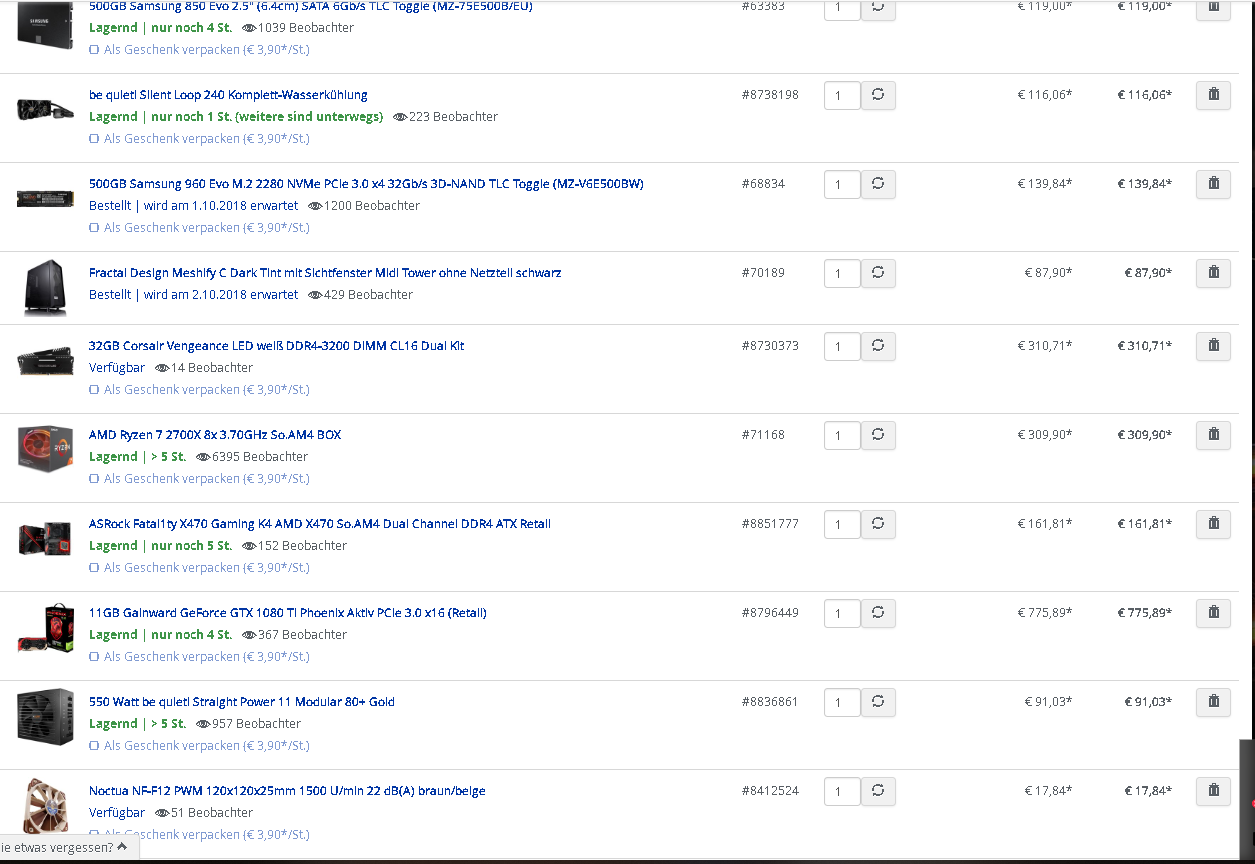Open ASRock Fatal1ty X470 Gaming K4 link

[x=320, y=524]
